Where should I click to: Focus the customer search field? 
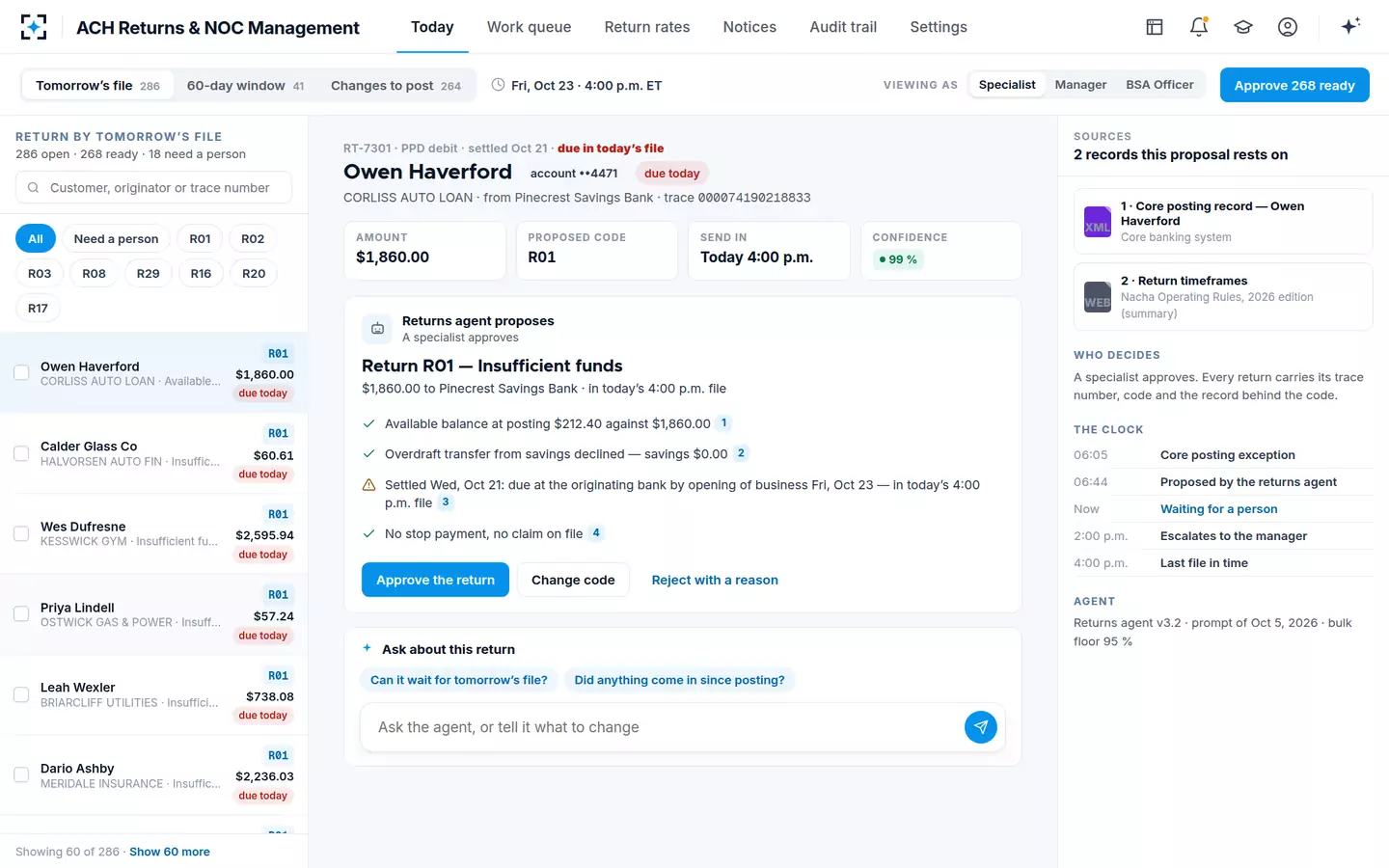point(153,187)
